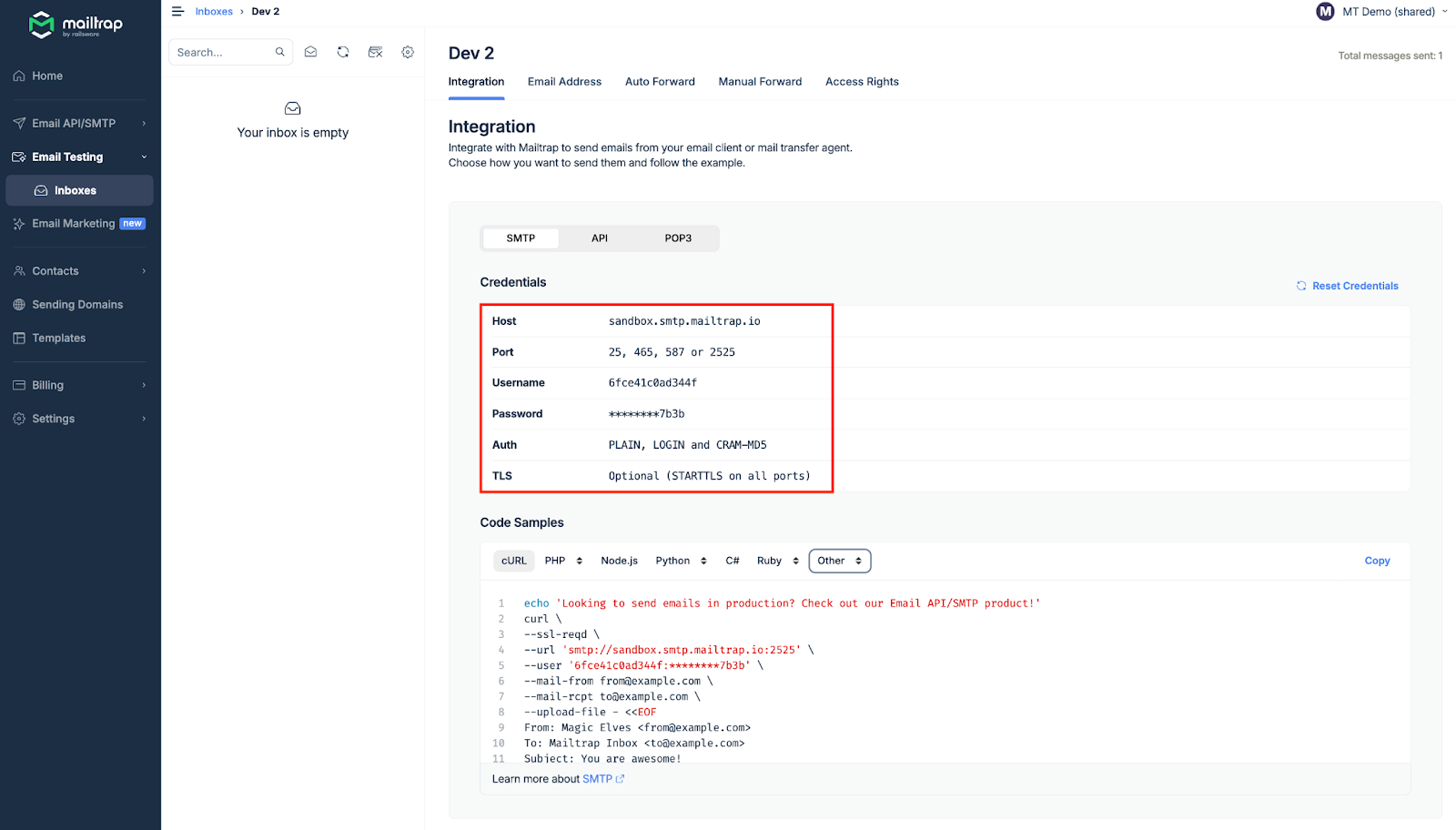Expand the Contacts submenu chevron

(144, 270)
